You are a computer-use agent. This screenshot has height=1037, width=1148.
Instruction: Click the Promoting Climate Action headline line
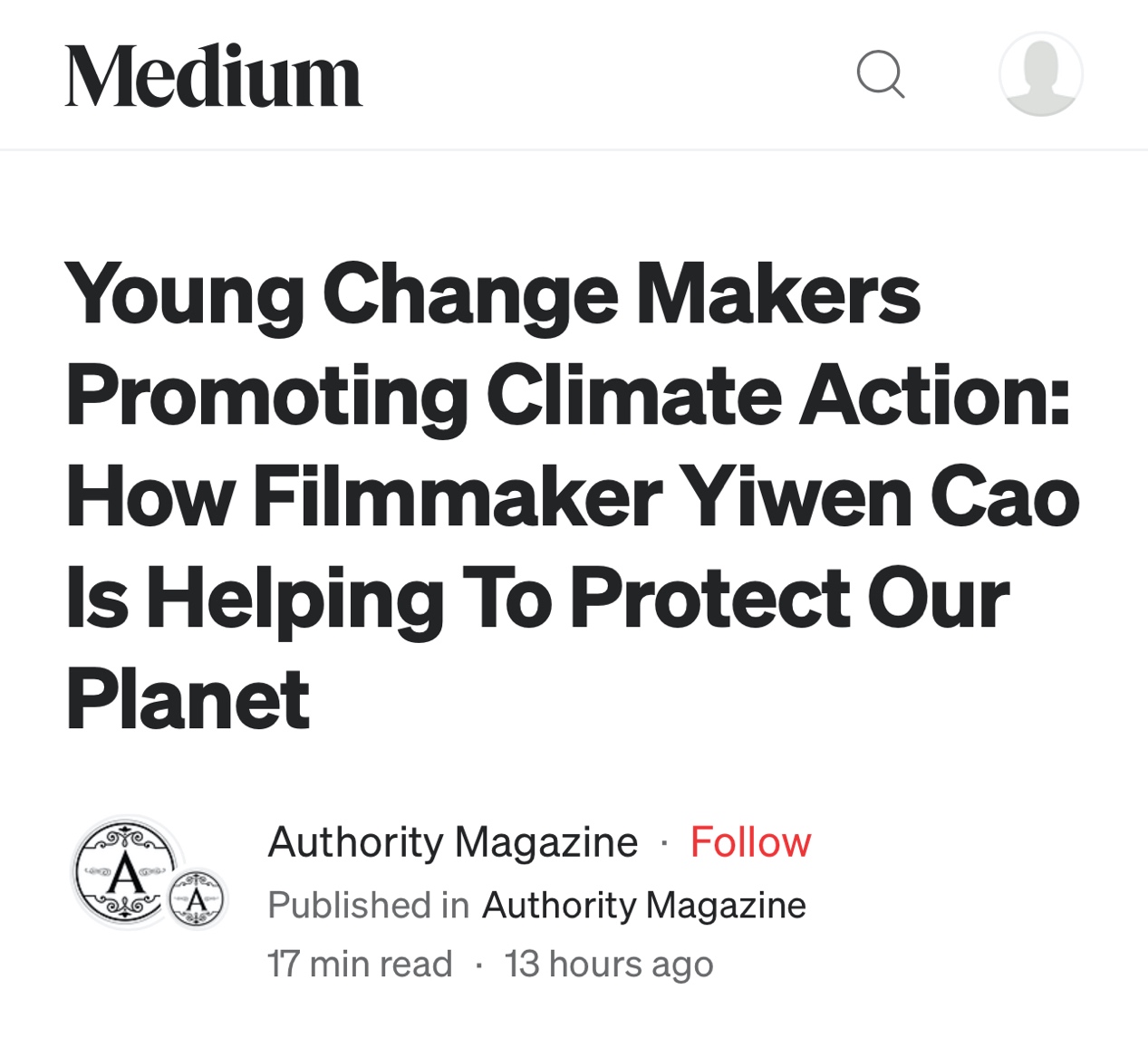(568, 397)
